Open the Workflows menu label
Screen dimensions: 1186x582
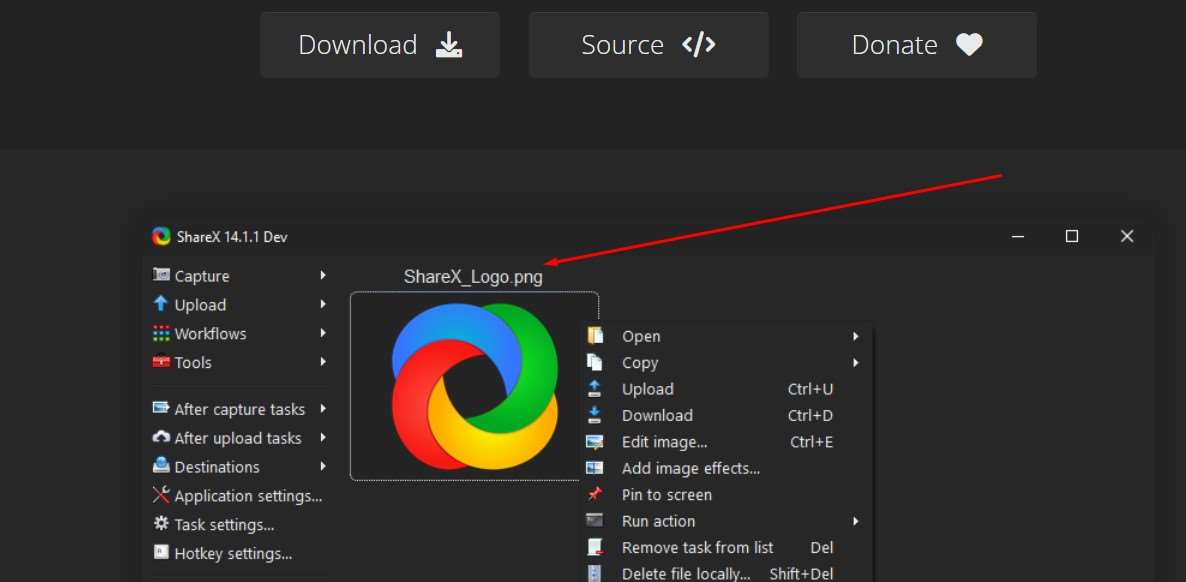[x=210, y=334]
